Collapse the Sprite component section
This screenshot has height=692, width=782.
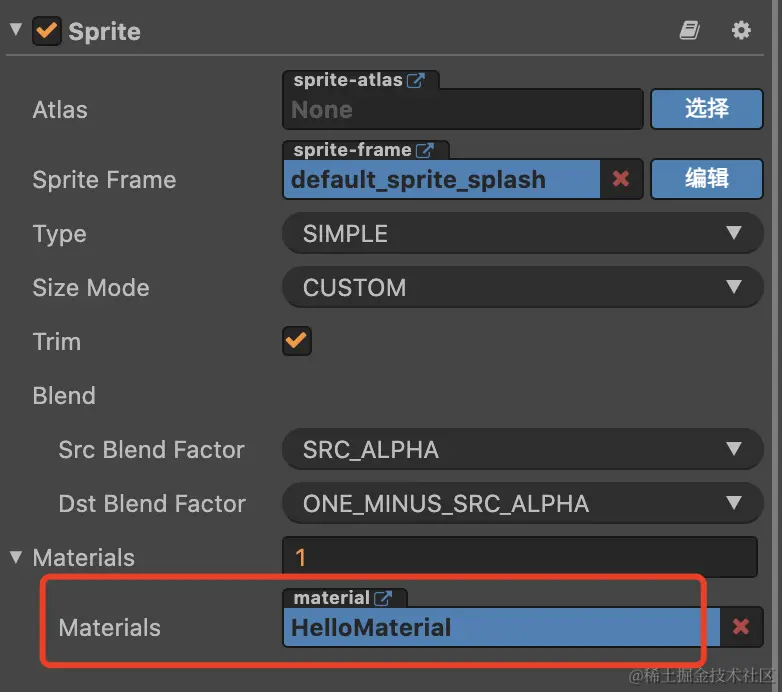(x=15, y=31)
